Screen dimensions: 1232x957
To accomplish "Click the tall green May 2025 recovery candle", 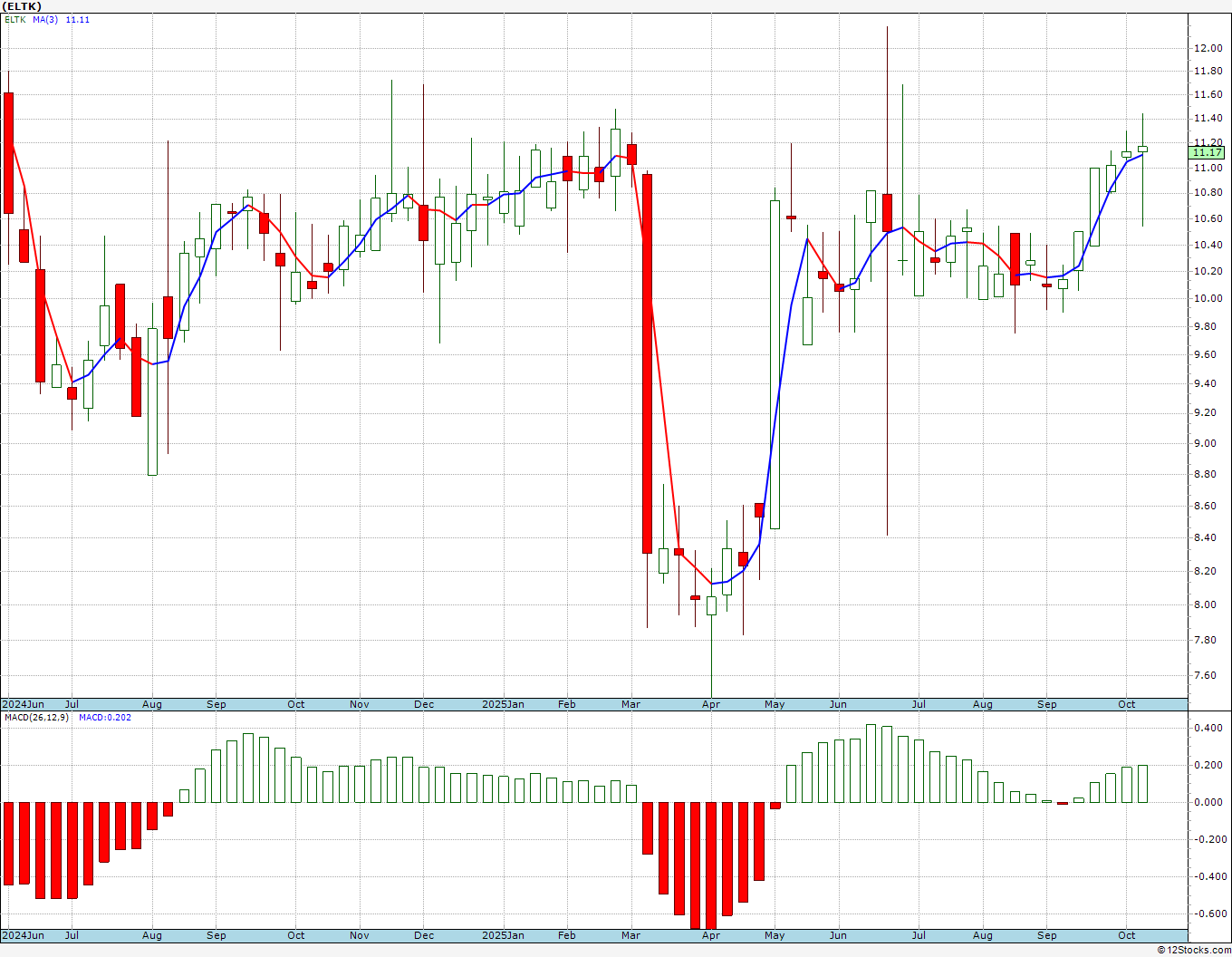I will coord(775,364).
